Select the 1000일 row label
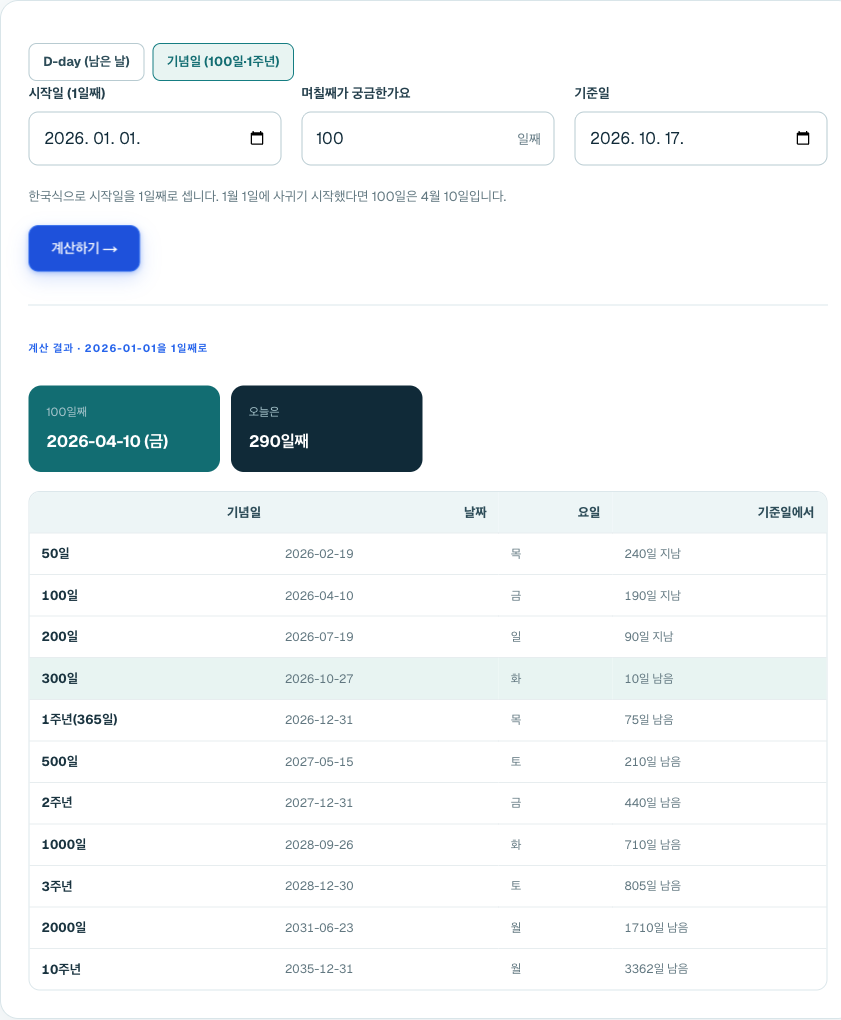The height and width of the screenshot is (1020, 841). pos(64,844)
